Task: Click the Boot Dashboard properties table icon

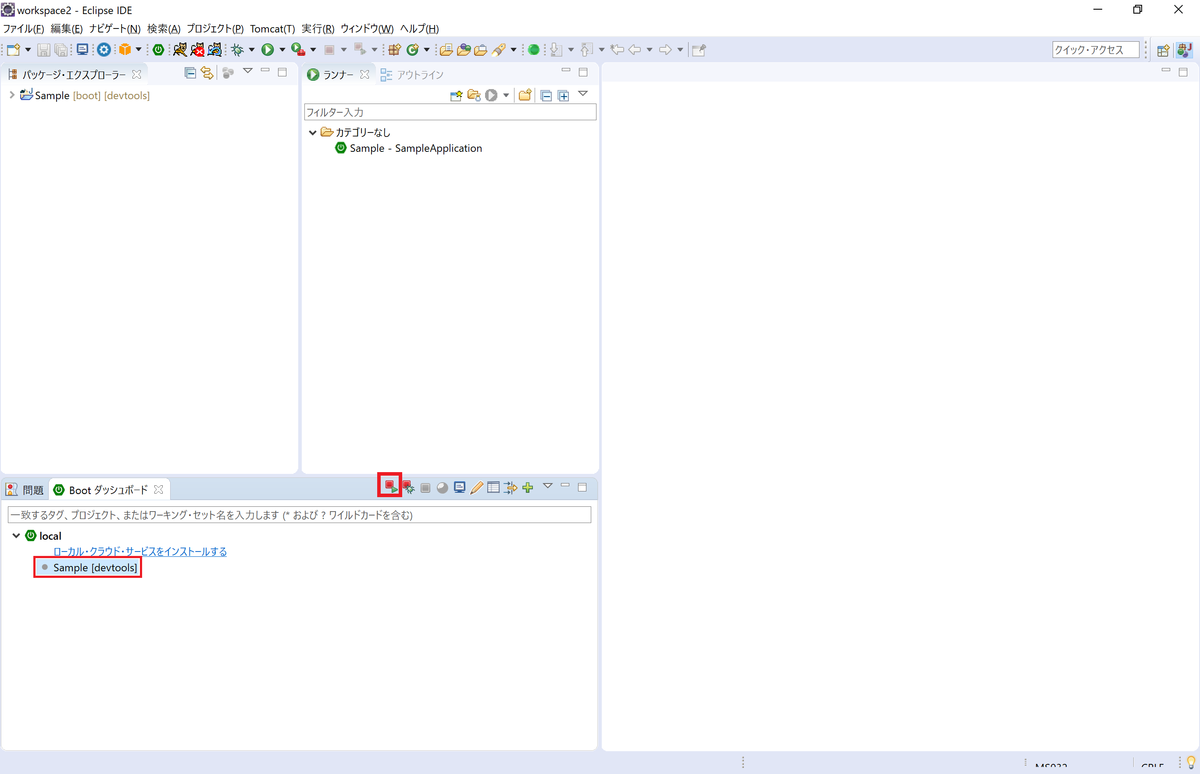Action: 493,487
